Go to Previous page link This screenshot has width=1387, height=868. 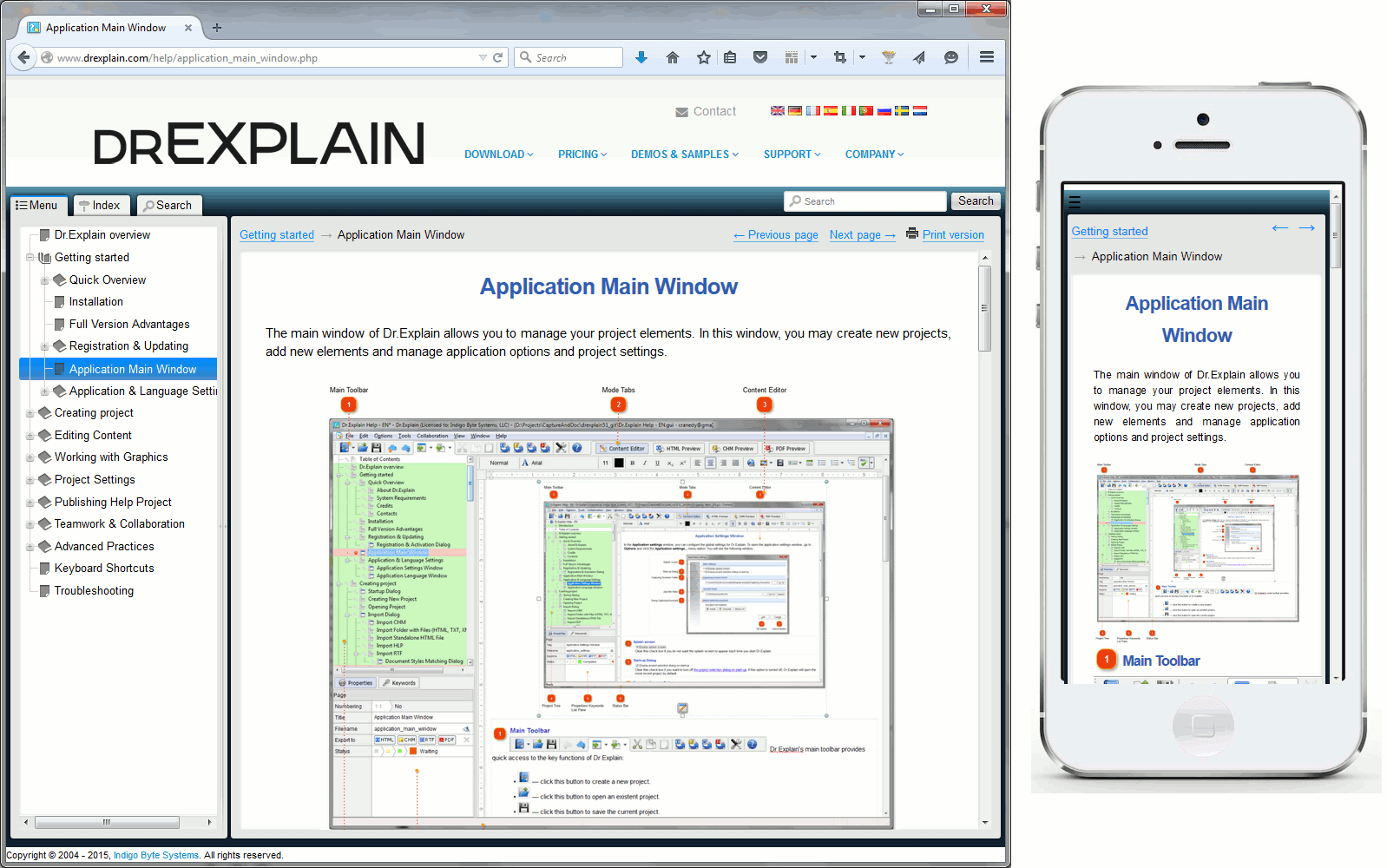(x=776, y=235)
